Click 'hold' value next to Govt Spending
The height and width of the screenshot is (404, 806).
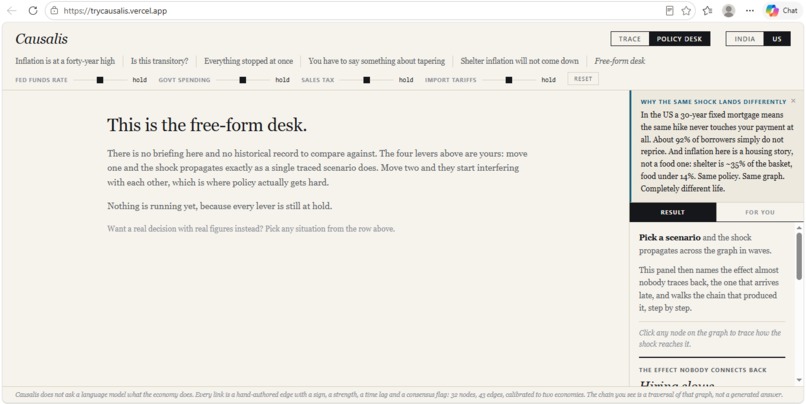(282, 80)
